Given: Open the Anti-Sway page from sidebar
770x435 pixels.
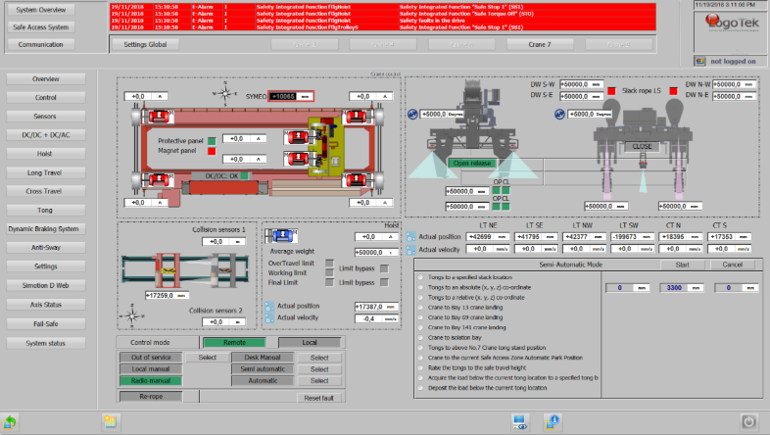Looking at the screenshot, I should click(45, 247).
